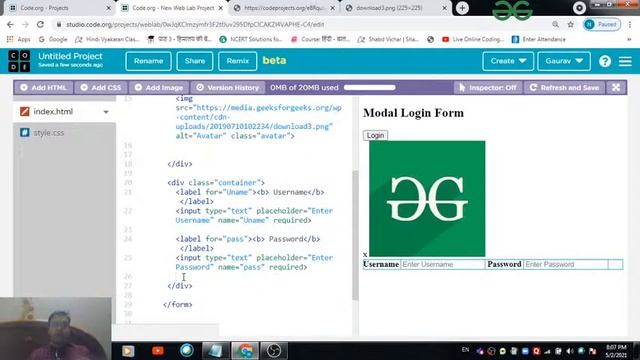The width and height of the screenshot is (640, 360).
Task: Open Live Online Coding bookmark
Action: pos(473,39)
